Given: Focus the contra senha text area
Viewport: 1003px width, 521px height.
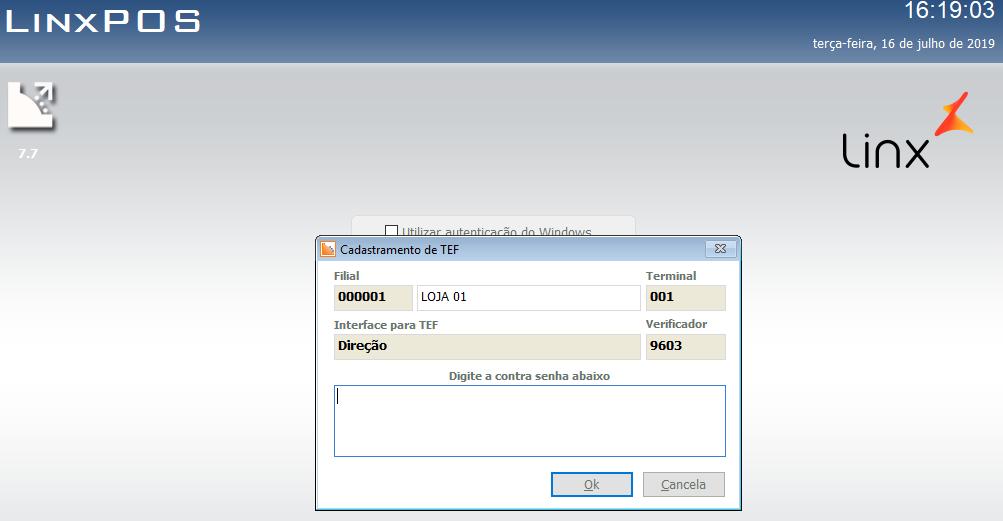Looking at the screenshot, I should pyautogui.click(x=530, y=421).
